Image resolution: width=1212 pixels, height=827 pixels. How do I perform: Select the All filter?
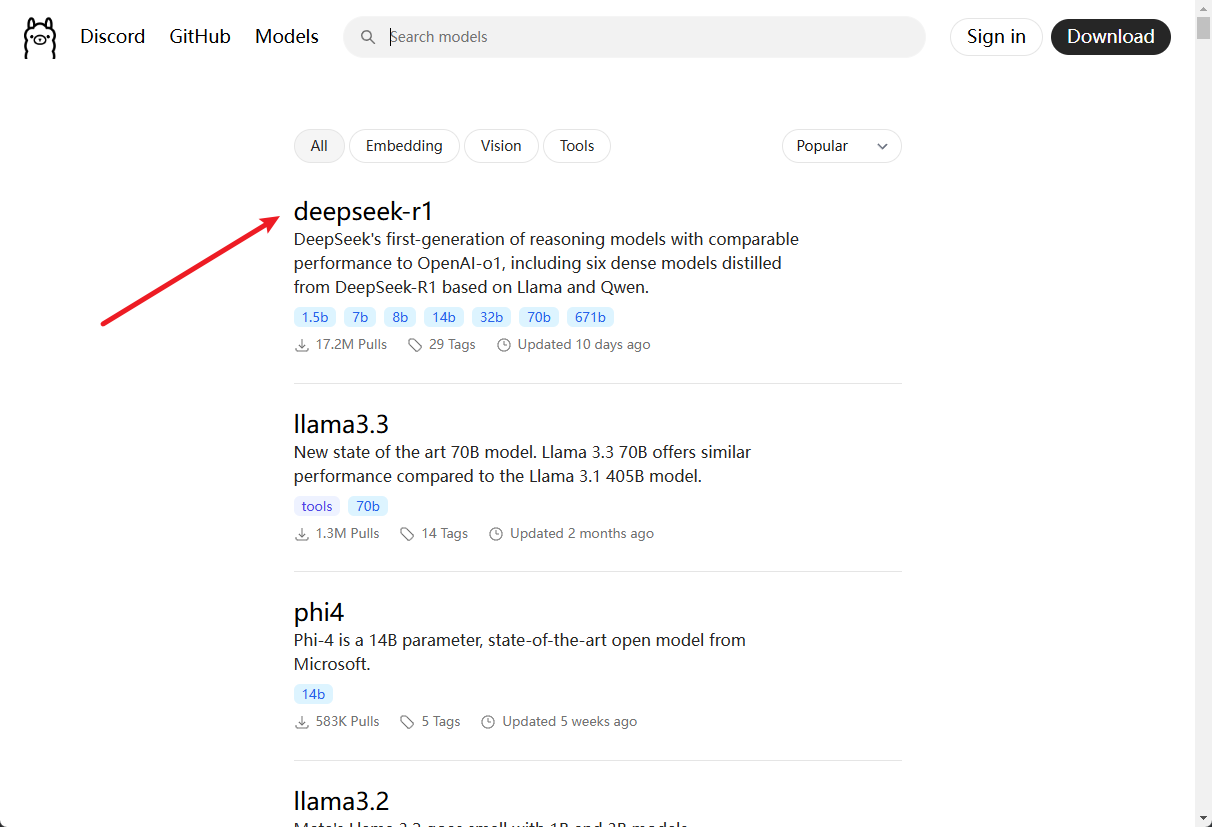pyautogui.click(x=319, y=146)
